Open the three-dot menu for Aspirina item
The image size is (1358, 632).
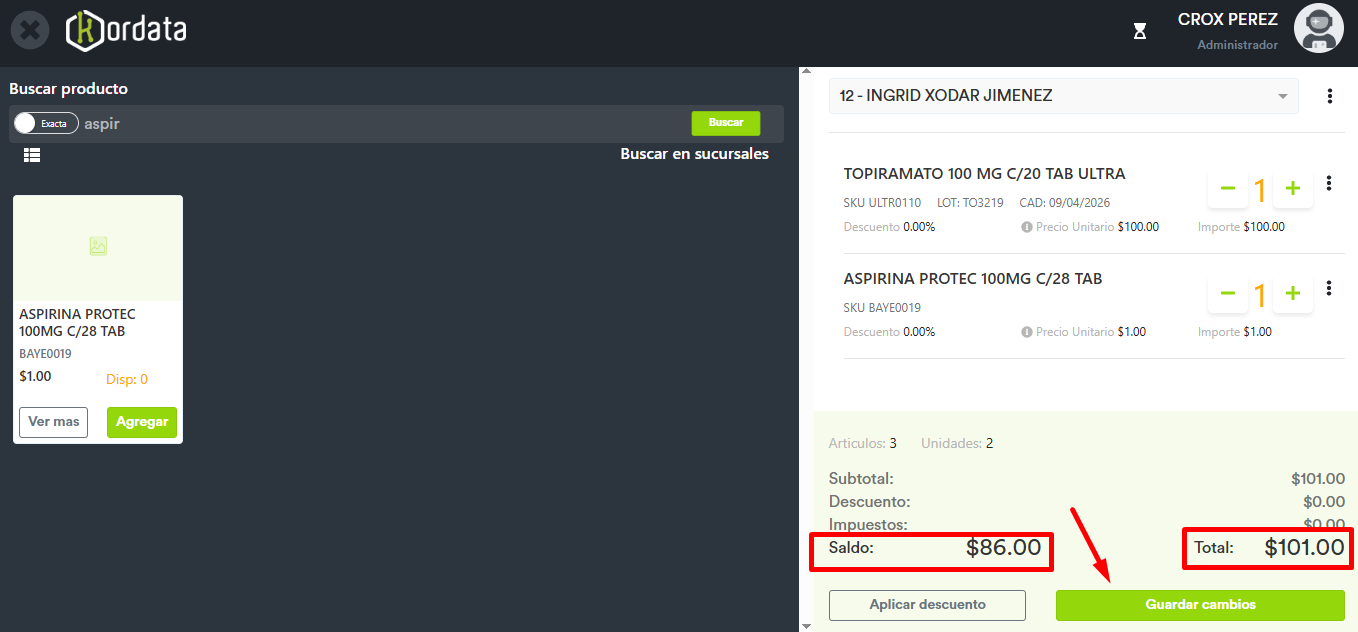pyautogui.click(x=1329, y=288)
